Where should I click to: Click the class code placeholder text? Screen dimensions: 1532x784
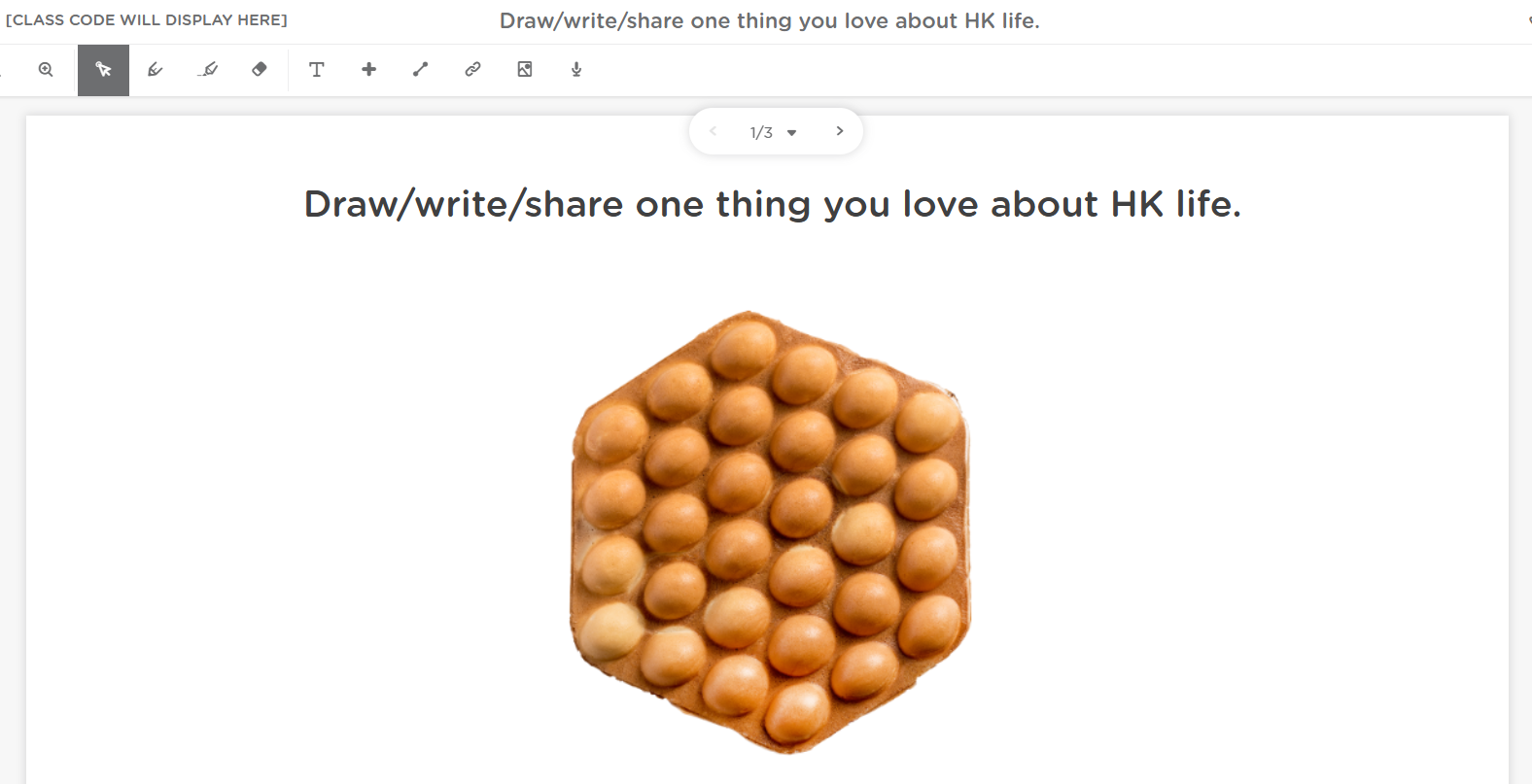147,20
